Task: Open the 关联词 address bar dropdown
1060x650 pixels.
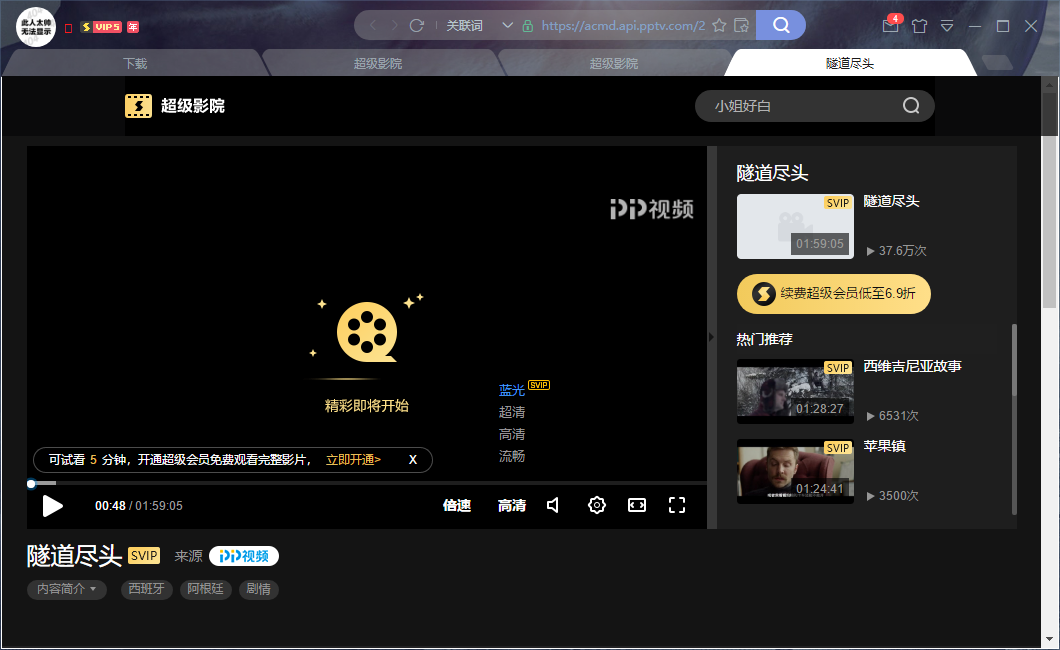Action: coord(508,25)
